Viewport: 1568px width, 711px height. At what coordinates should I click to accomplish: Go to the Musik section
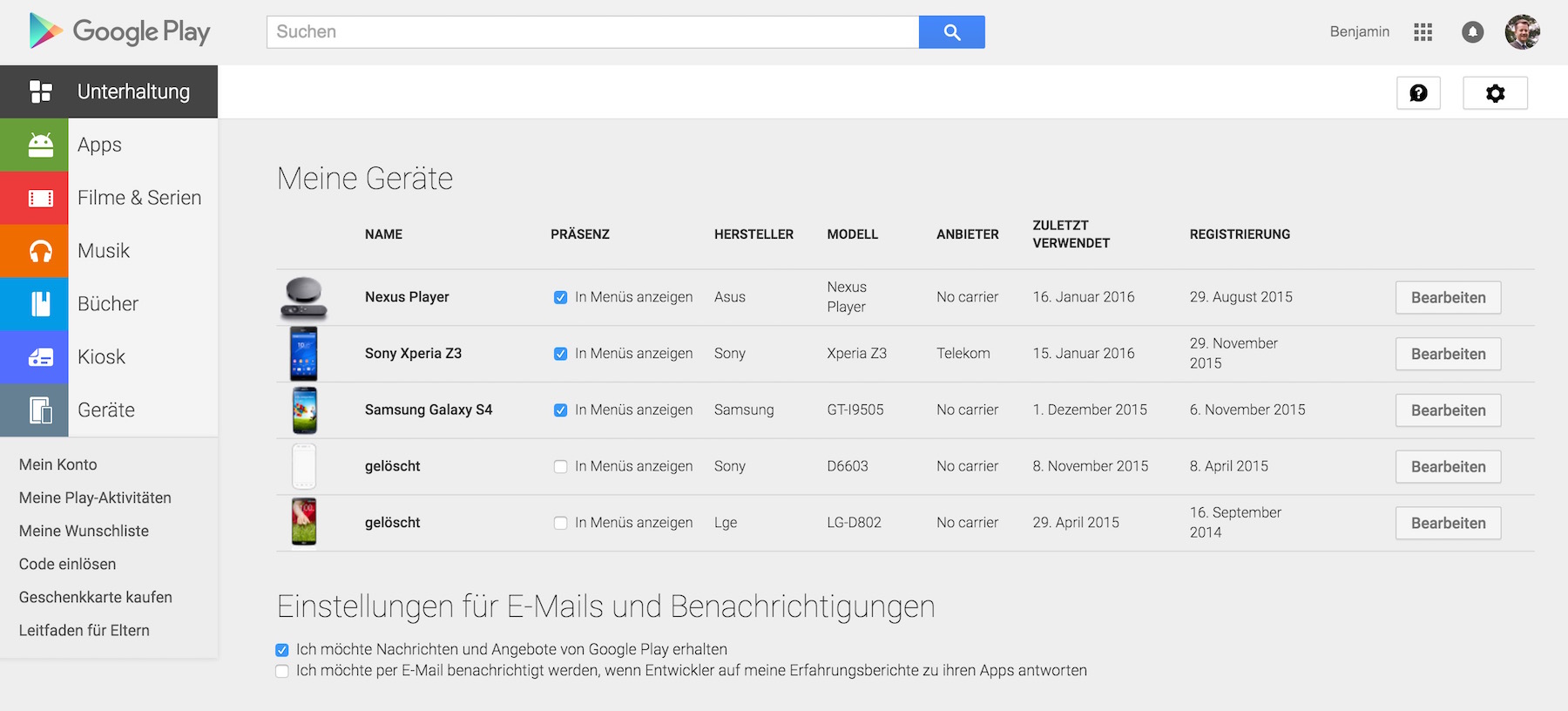click(109, 251)
